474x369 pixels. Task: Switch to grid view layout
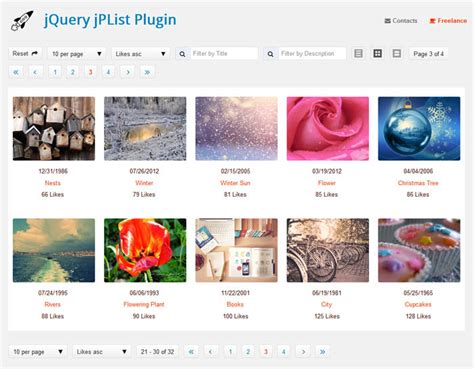377,53
